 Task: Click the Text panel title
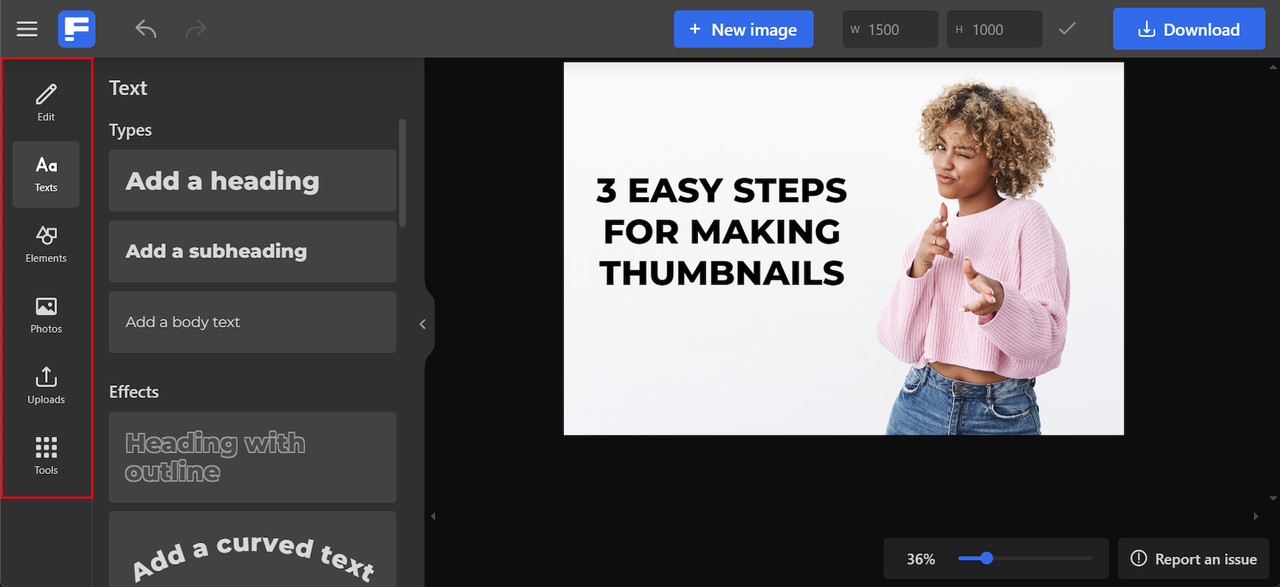128,88
